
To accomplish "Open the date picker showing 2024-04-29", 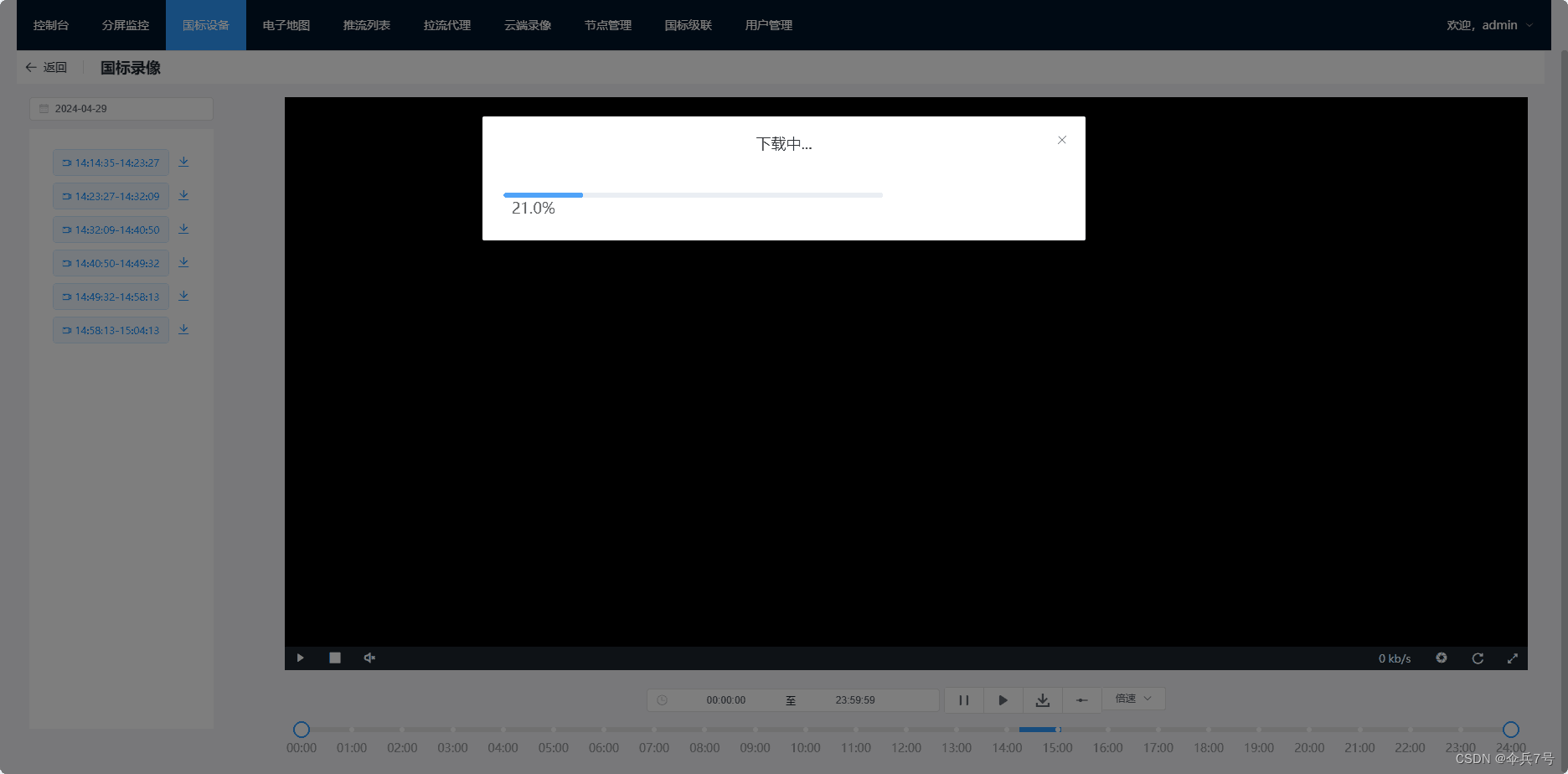I will point(121,109).
